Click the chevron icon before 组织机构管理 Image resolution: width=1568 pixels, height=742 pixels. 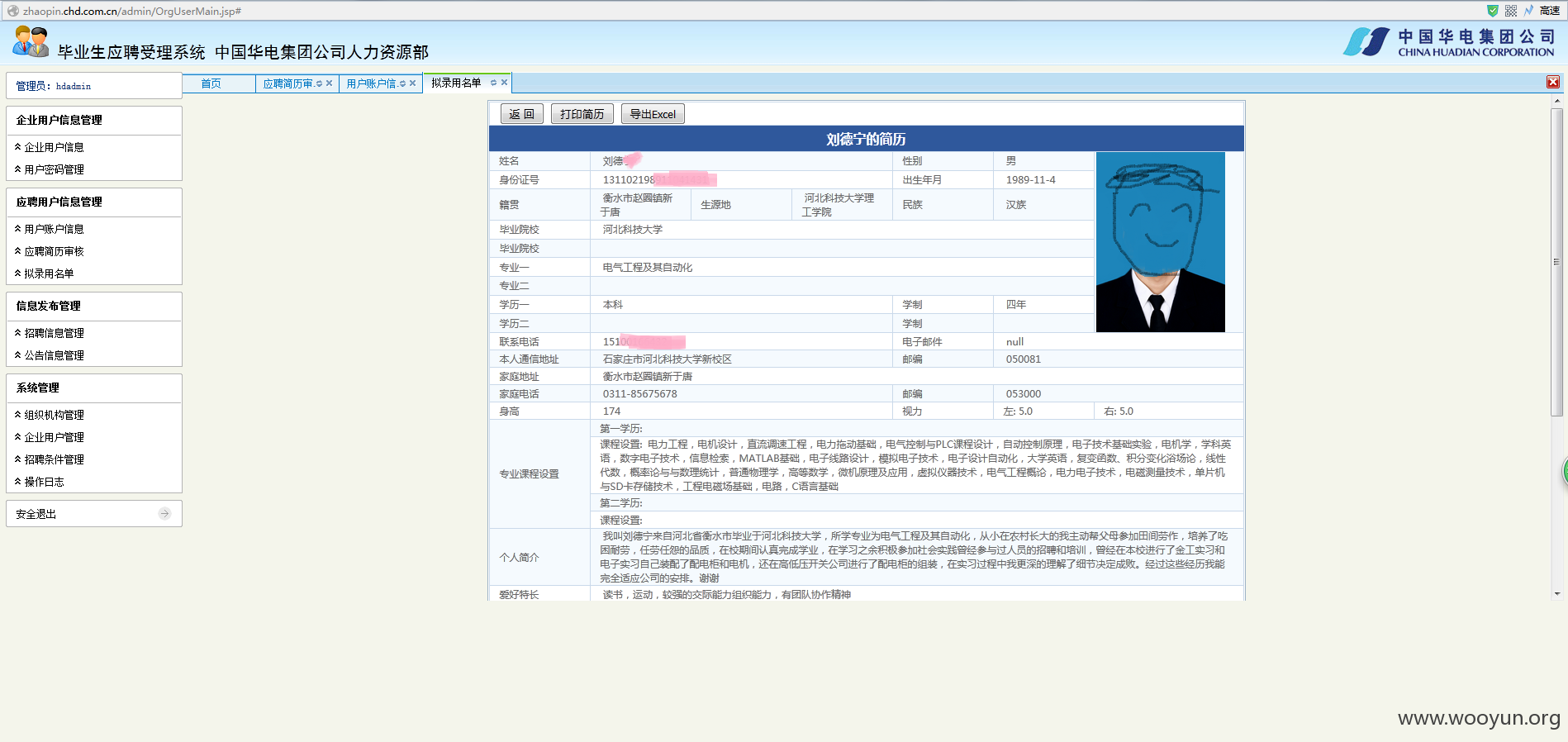pyautogui.click(x=18, y=415)
